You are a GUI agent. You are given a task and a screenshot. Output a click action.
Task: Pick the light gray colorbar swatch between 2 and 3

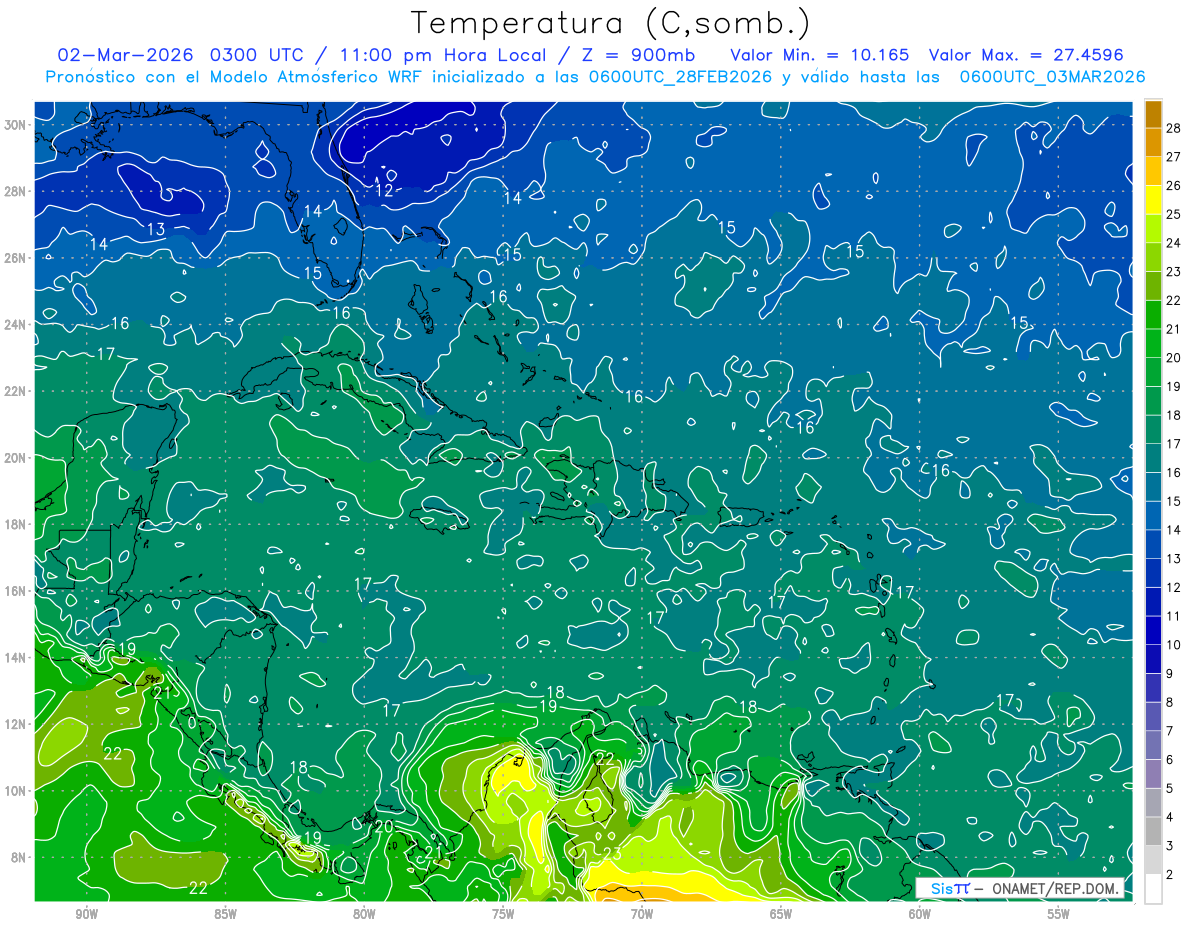click(x=1153, y=861)
